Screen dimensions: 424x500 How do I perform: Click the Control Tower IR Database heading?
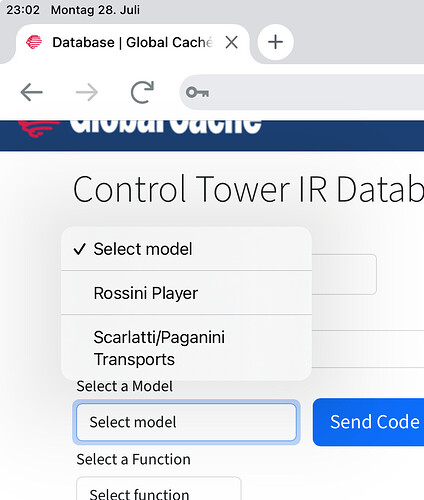pyautogui.click(x=248, y=189)
